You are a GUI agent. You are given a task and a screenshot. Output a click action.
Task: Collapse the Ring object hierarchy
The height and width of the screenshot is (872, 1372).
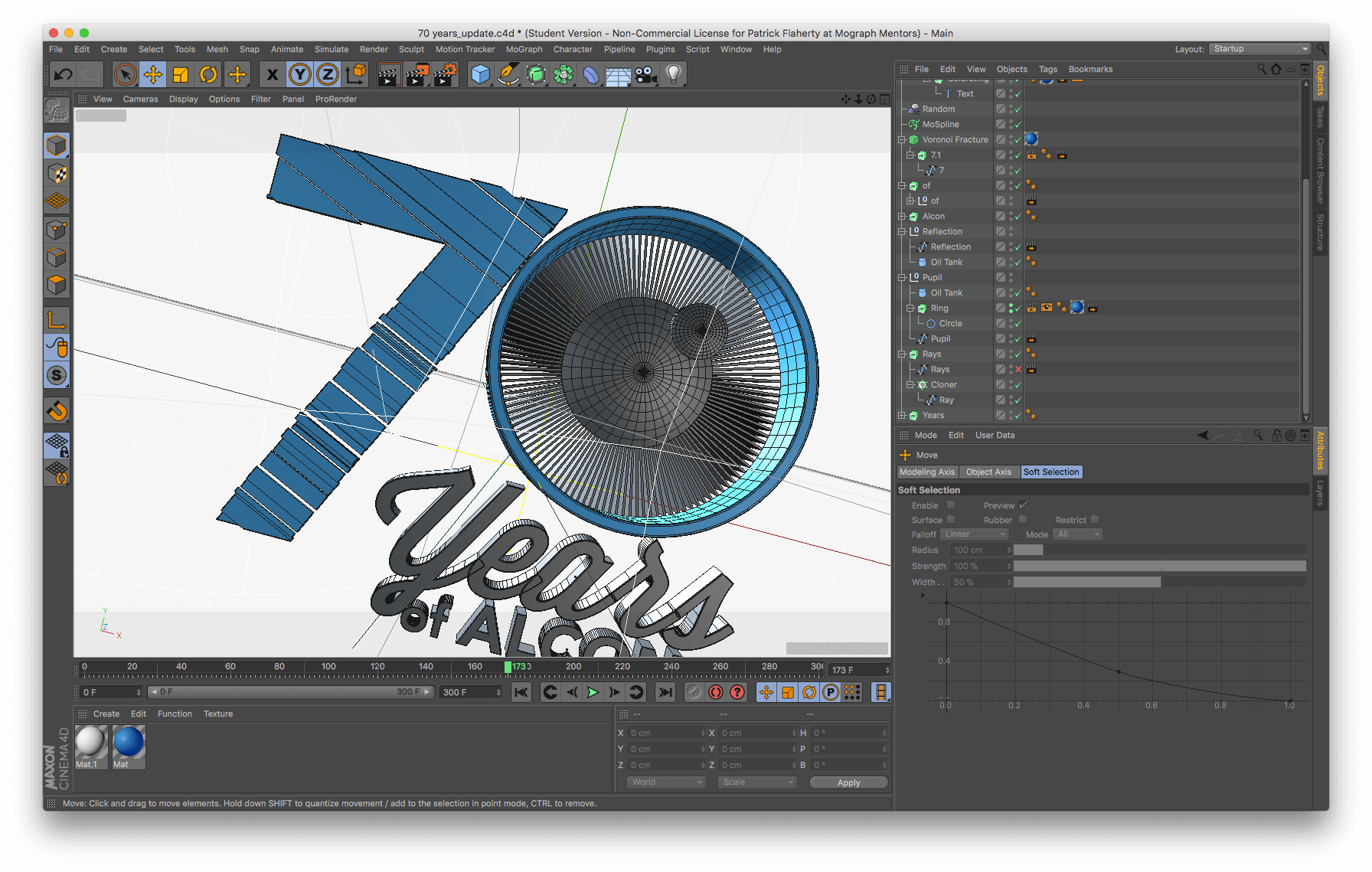tap(910, 308)
